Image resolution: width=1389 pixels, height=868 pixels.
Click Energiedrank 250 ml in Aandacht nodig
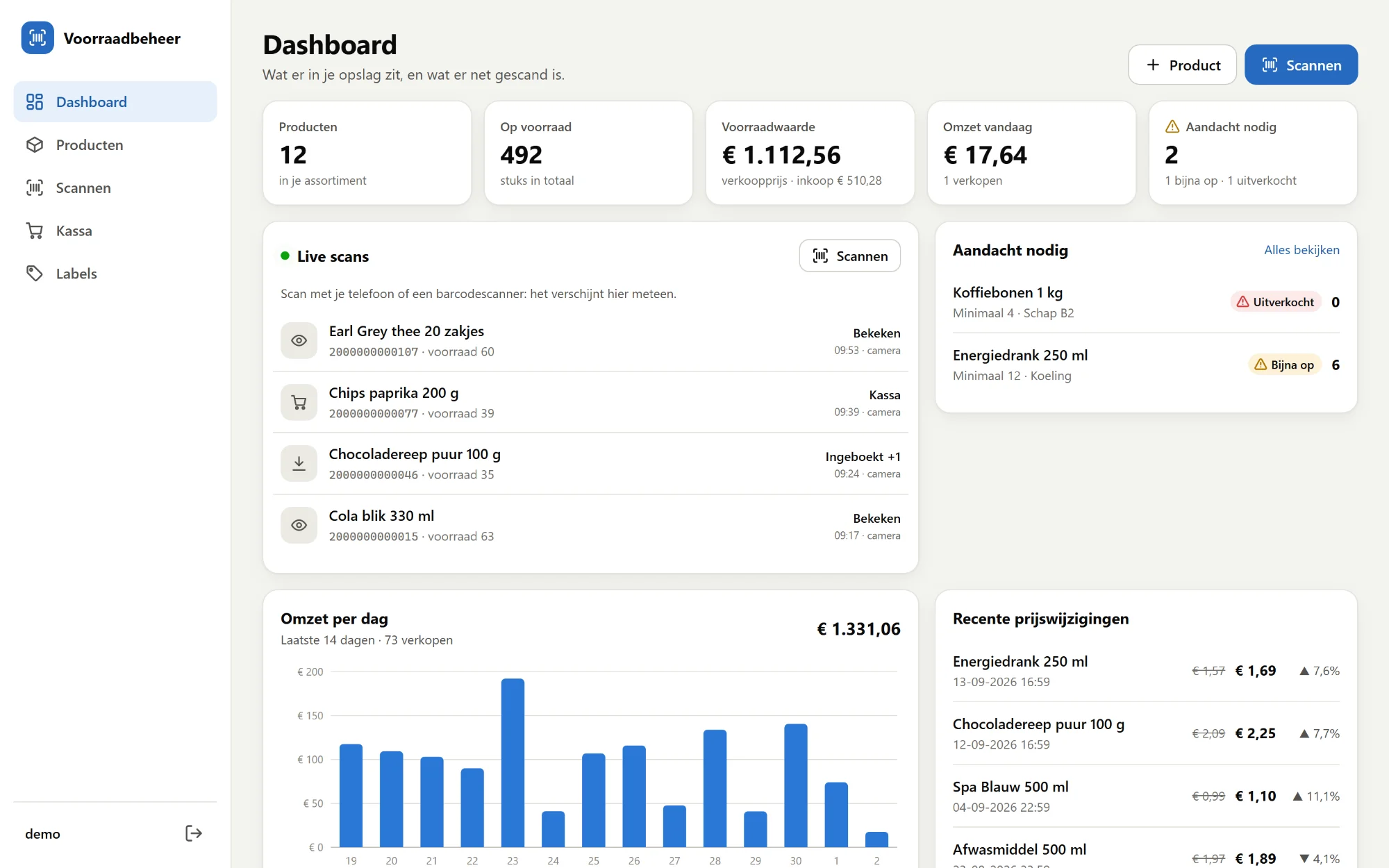tap(1146, 365)
